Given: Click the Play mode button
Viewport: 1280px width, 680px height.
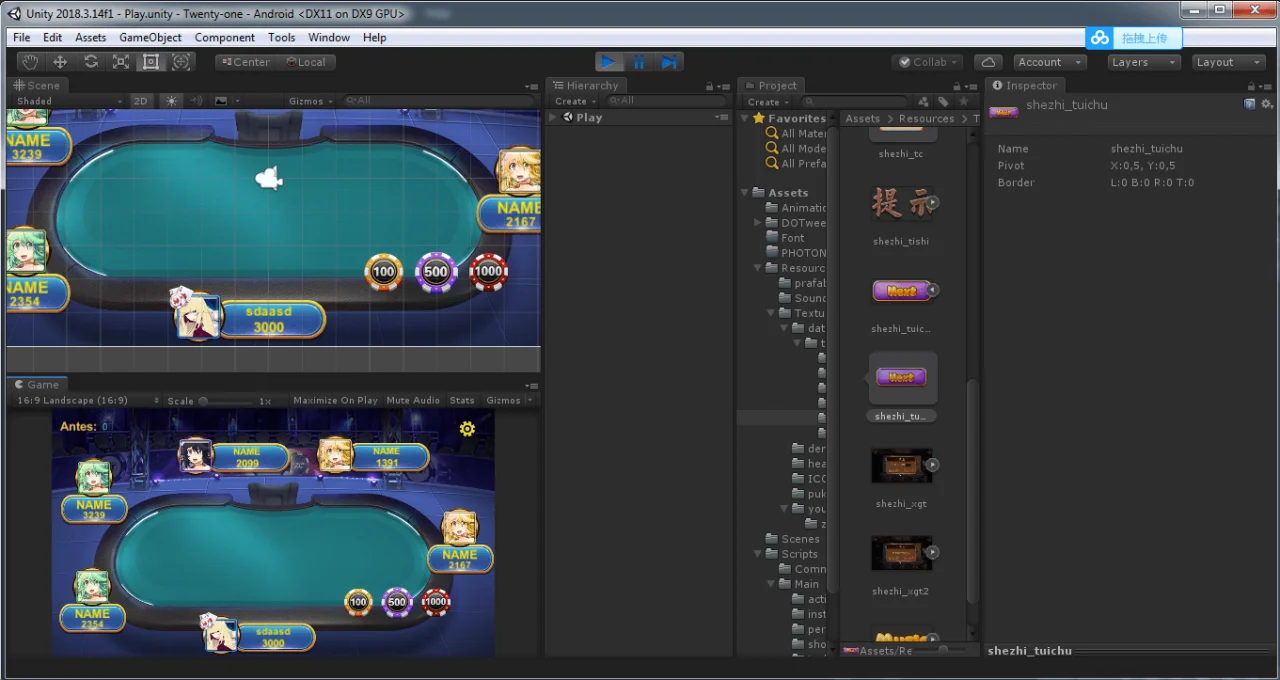Looking at the screenshot, I should click(609, 62).
